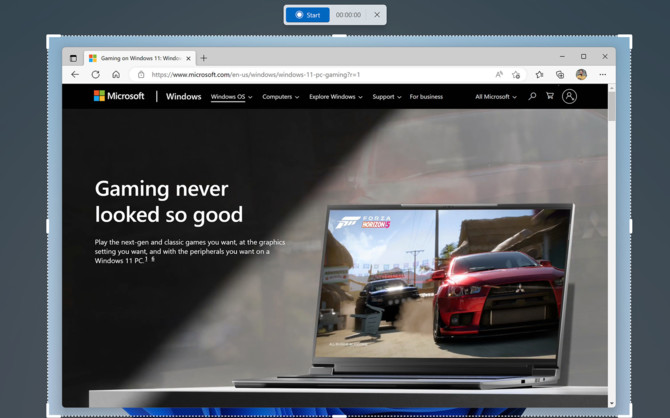This screenshot has height=418, width=670.
Task: Open the Edge tab actions menu icon
Action: coord(73,58)
